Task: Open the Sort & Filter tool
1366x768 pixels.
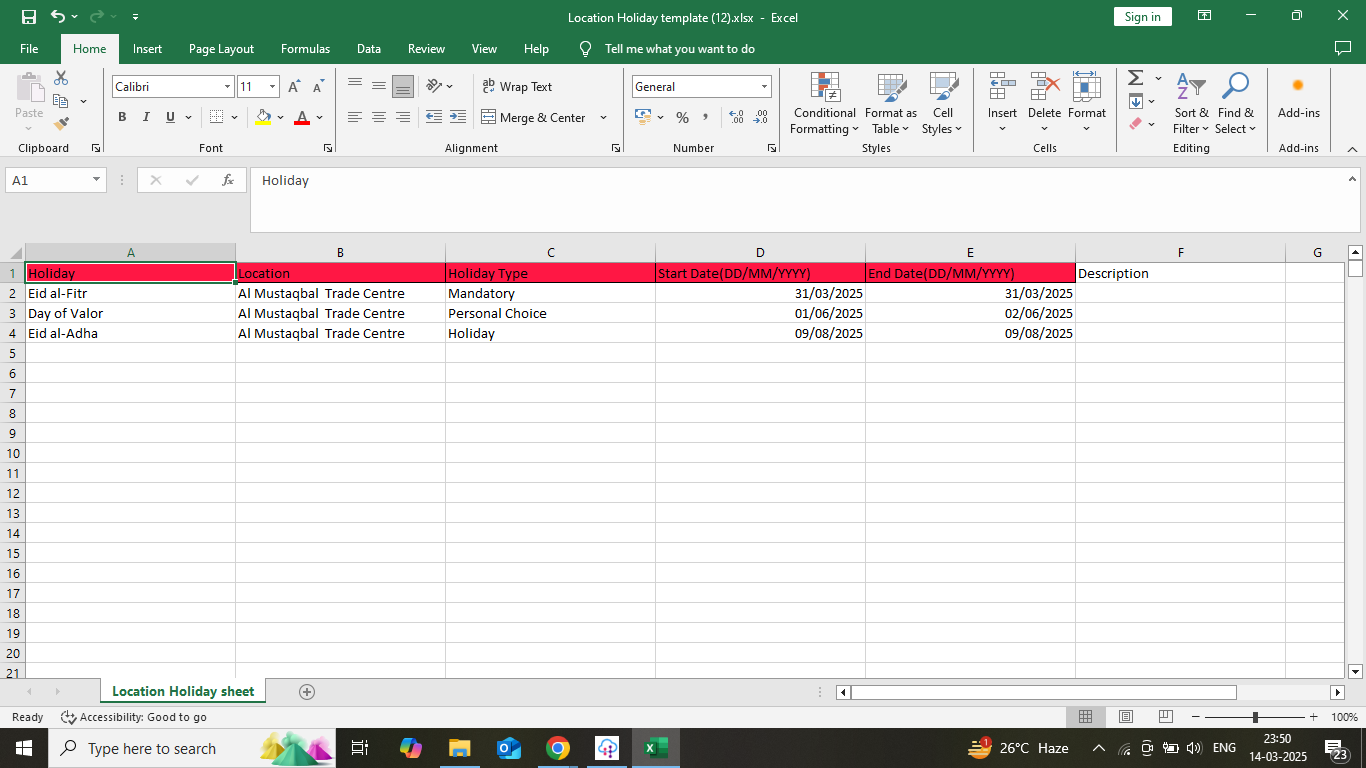Action: click(x=1191, y=103)
